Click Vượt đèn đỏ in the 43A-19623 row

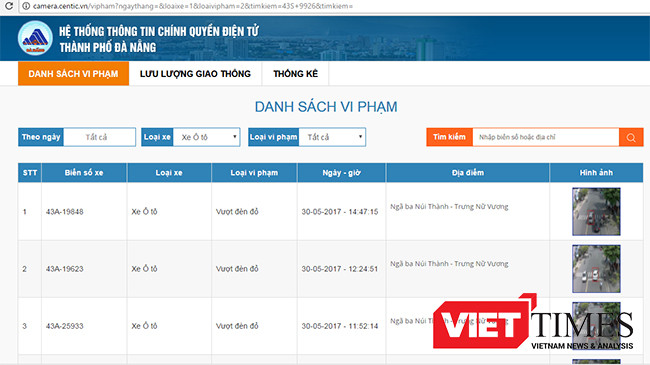point(237,269)
